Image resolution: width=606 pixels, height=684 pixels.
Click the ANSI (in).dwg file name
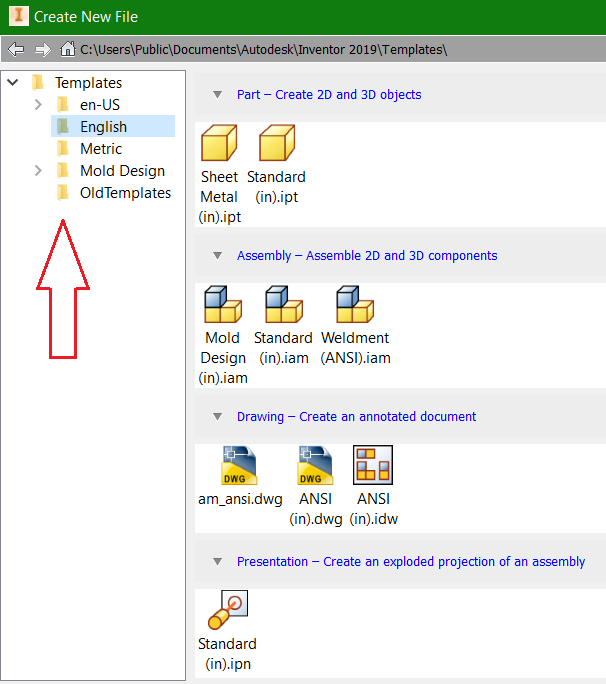click(x=316, y=509)
